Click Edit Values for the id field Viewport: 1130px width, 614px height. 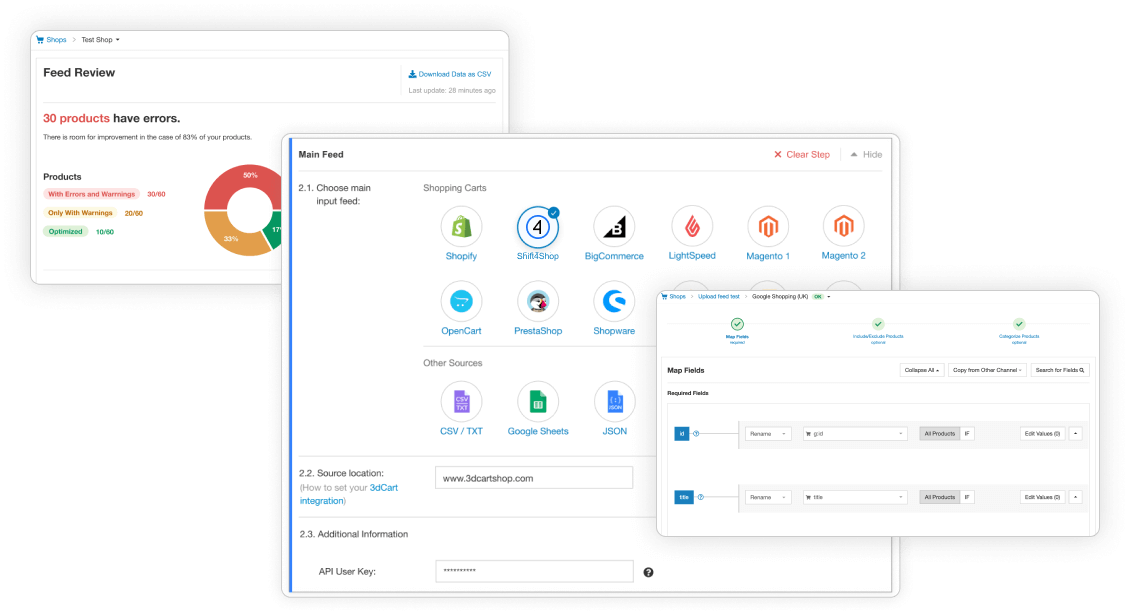click(1042, 434)
